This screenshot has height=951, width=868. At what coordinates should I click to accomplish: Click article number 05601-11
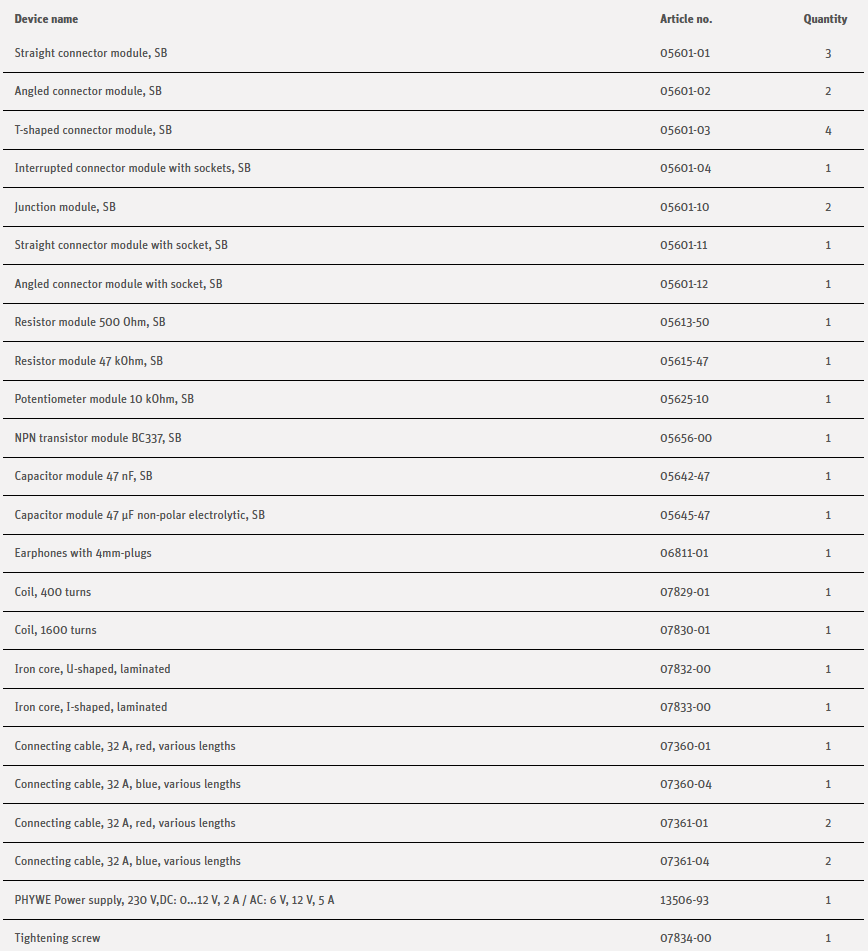[x=685, y=245]
